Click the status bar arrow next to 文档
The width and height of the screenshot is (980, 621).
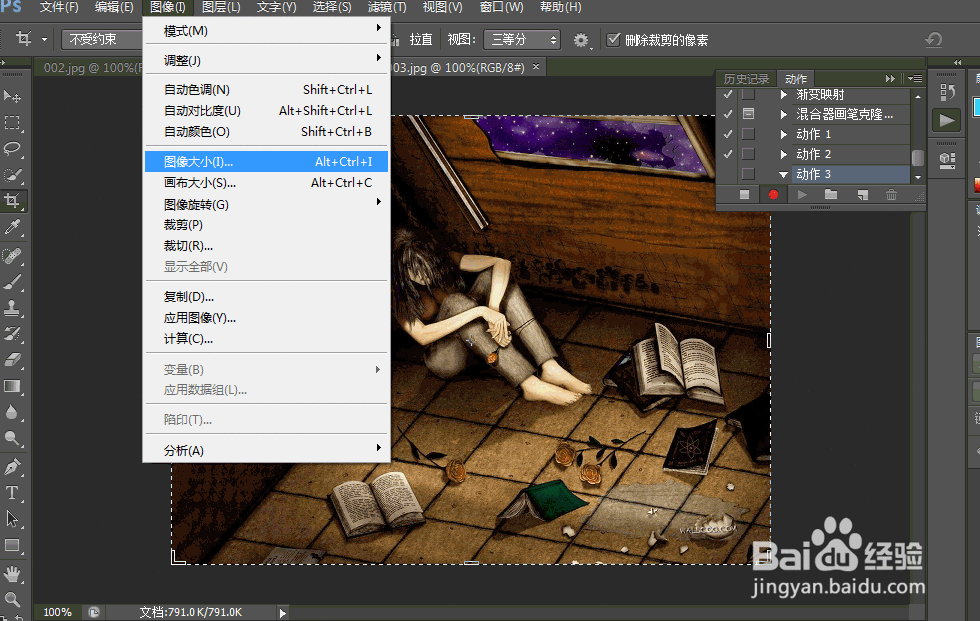[x=282, y=613]
